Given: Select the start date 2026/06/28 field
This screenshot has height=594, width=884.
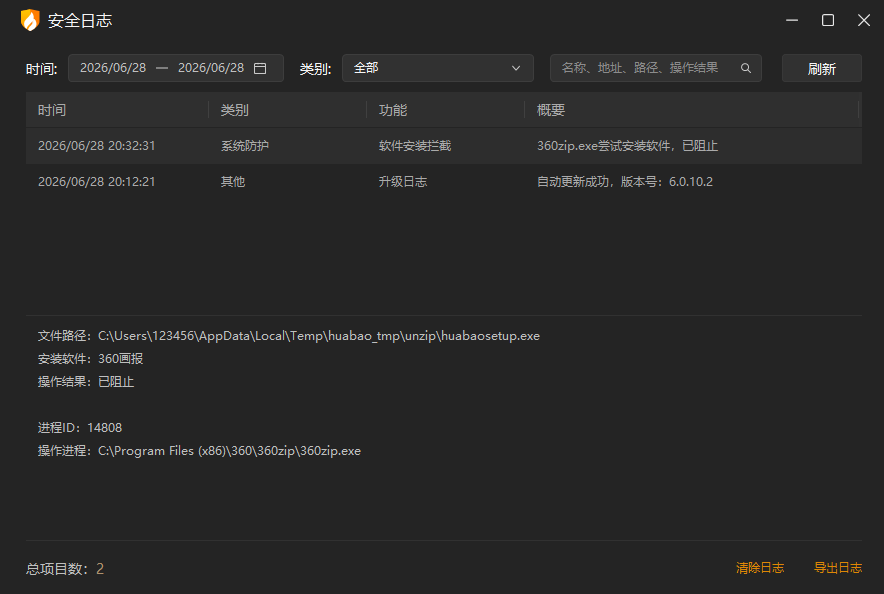Looking at the screenshot, I should click(113, 68).
